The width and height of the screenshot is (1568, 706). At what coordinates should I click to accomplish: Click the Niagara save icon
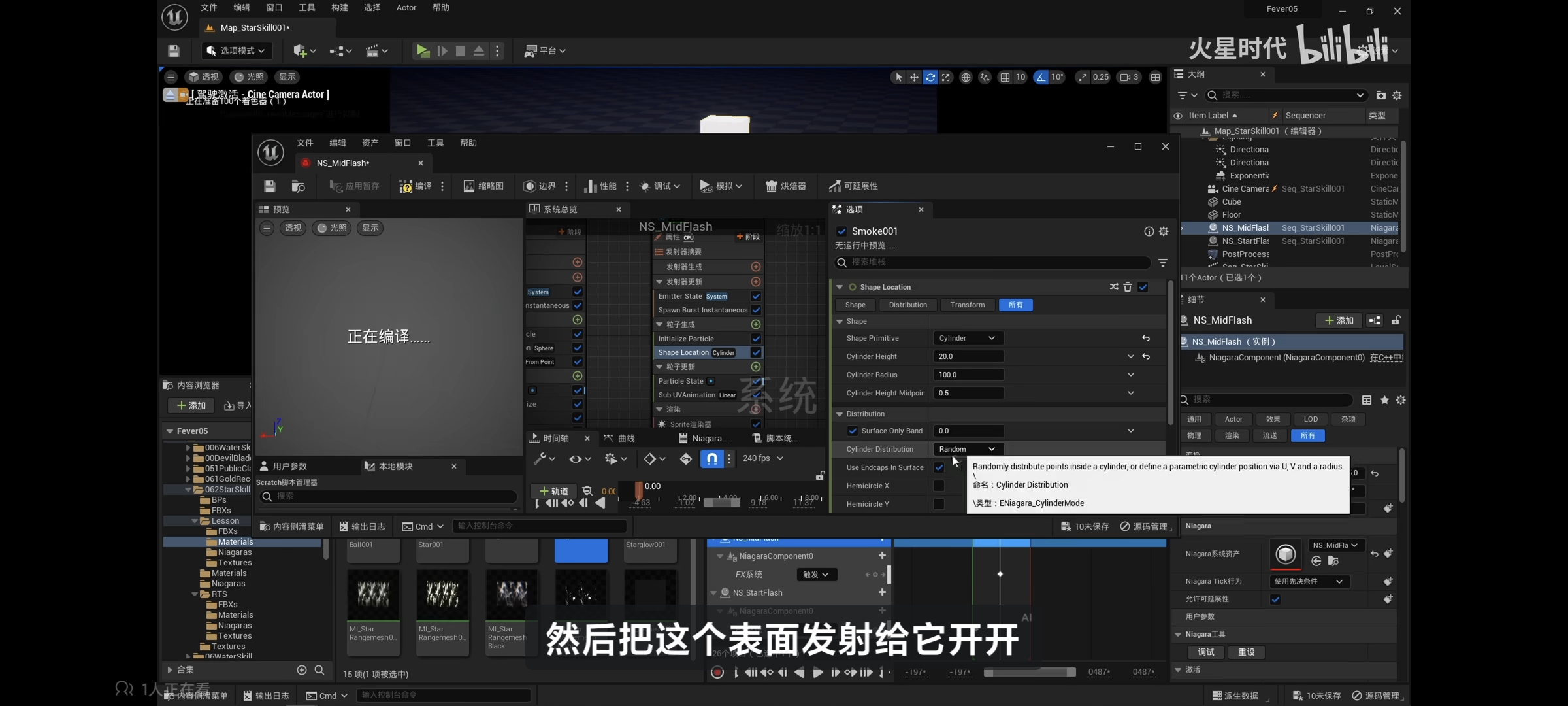tap(269, 186)
